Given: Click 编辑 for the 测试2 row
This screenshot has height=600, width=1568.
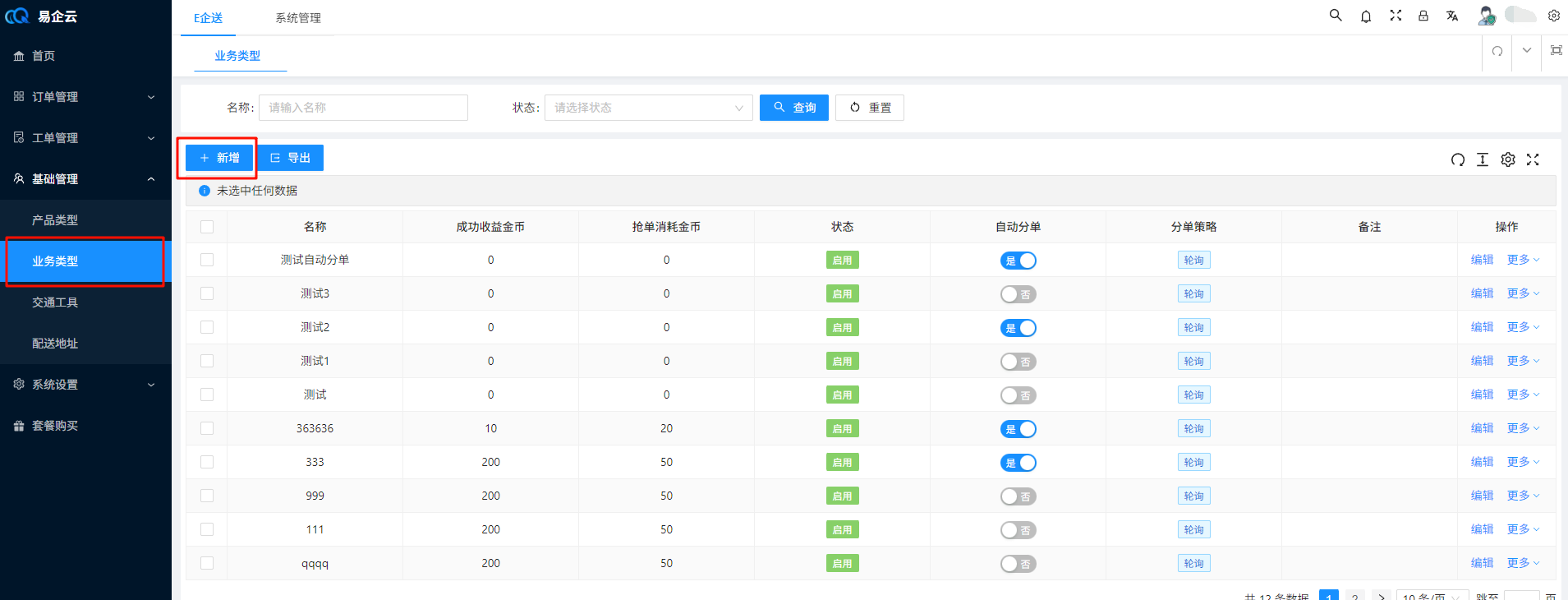Looking at the screenshot, I should pos(1482,327).
